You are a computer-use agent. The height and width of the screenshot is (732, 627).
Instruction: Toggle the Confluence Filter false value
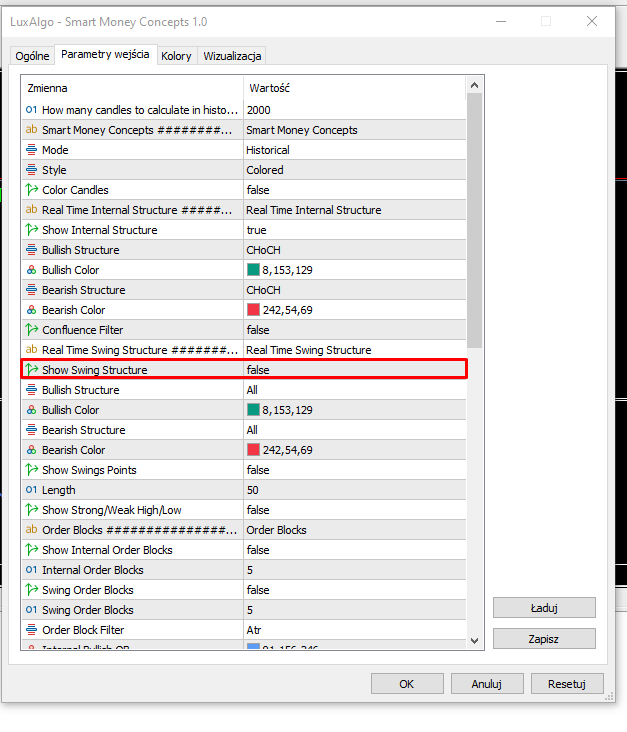pyautogui.click(x=355, y=330)
